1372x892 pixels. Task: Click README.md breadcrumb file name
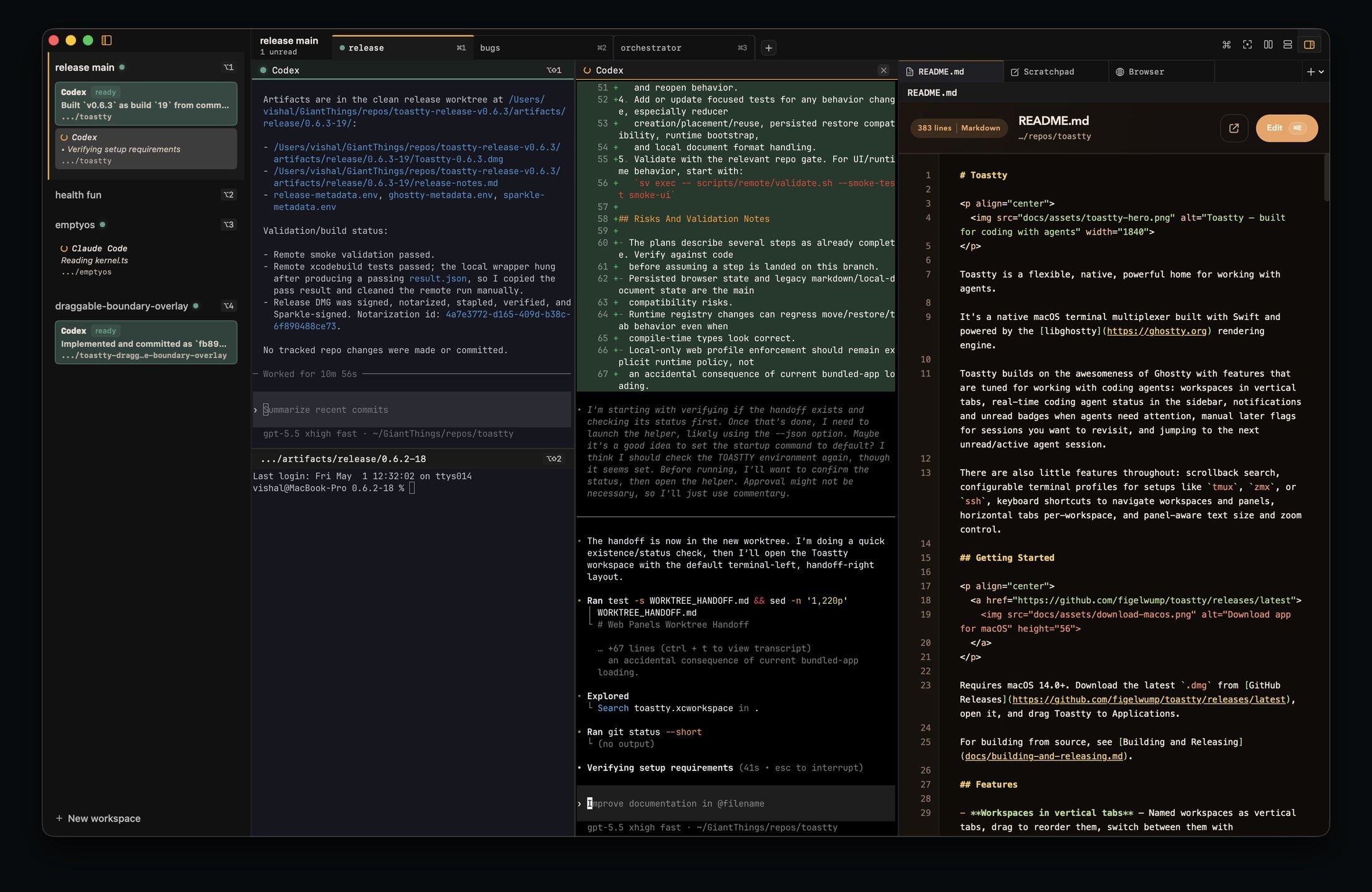pos(932,93)
